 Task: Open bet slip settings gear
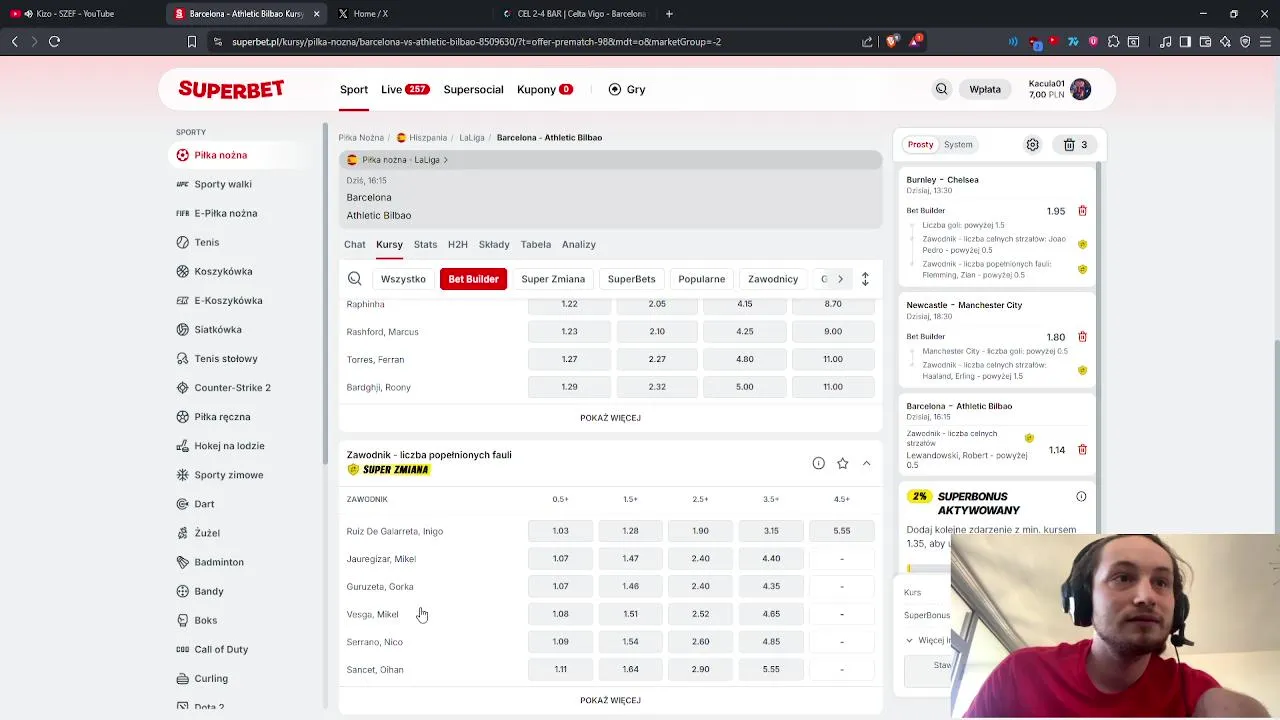tap(1032, 144)
